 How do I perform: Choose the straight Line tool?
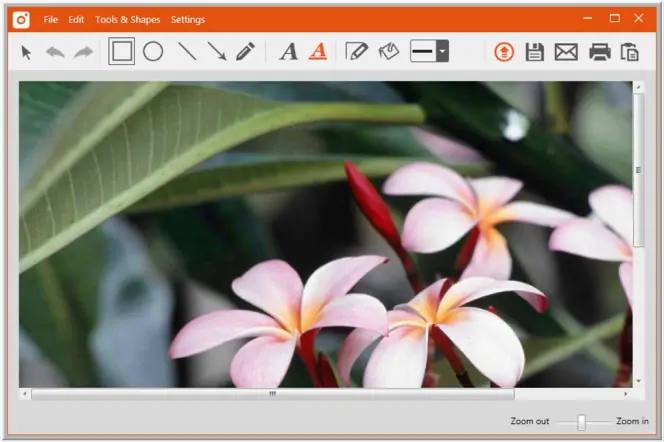[x=187, y=52]
